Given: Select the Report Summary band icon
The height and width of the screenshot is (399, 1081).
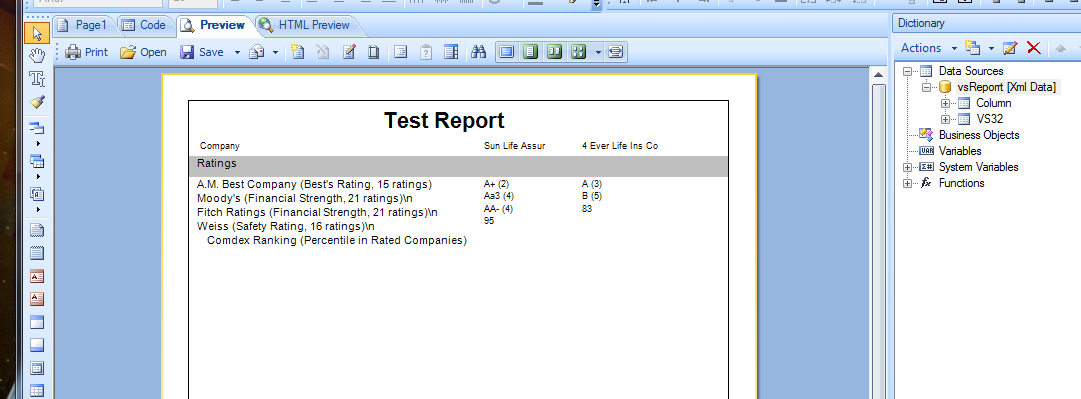Looking at the screenshot, I should click(37, 253).
